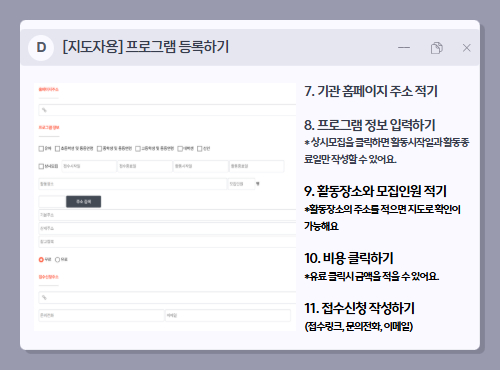500x370 pixels.
Task: Select the 무료 (free) radio button
Action: click(41, 259)
